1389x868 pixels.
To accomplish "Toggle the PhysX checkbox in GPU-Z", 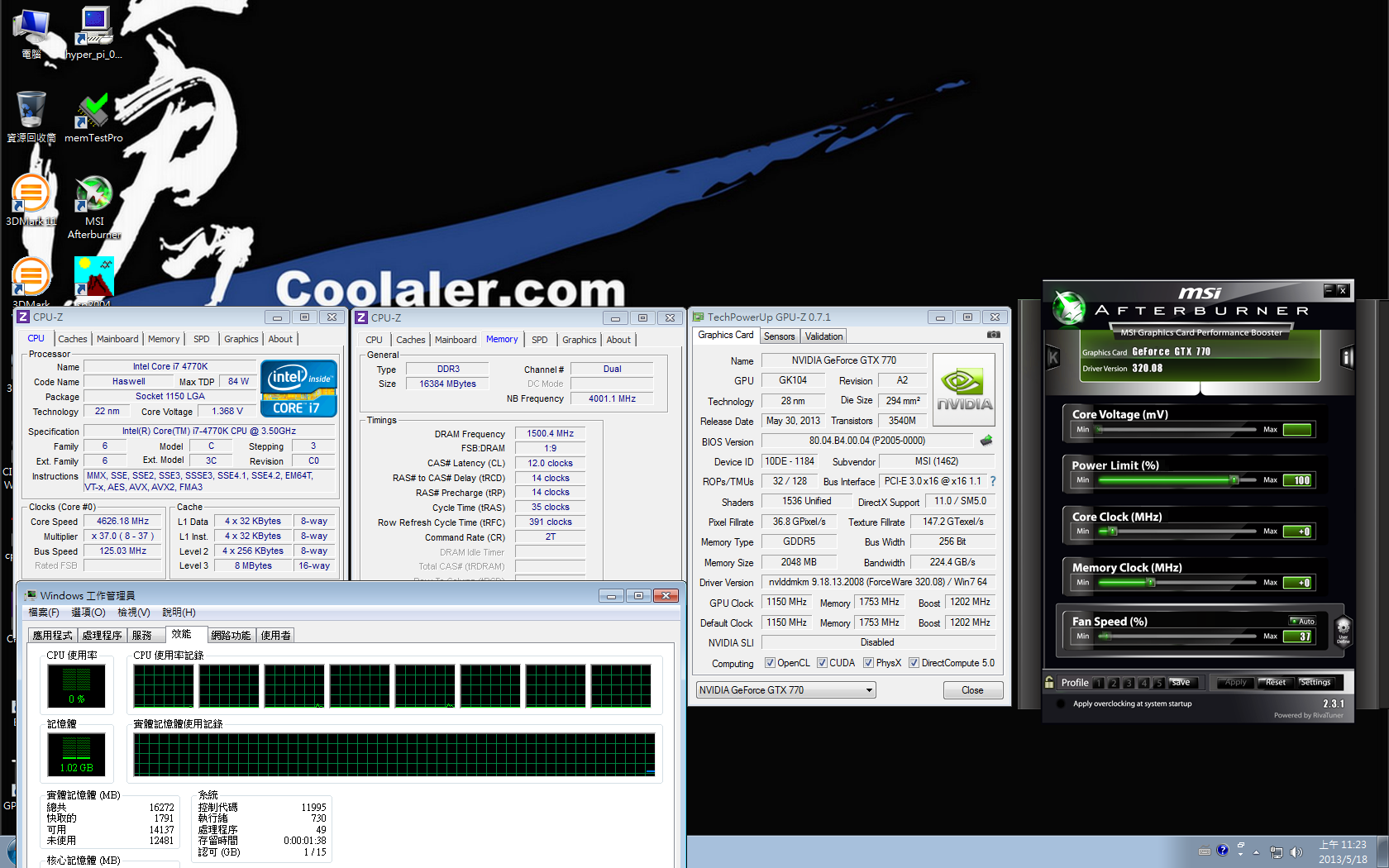I will [868, 663].
